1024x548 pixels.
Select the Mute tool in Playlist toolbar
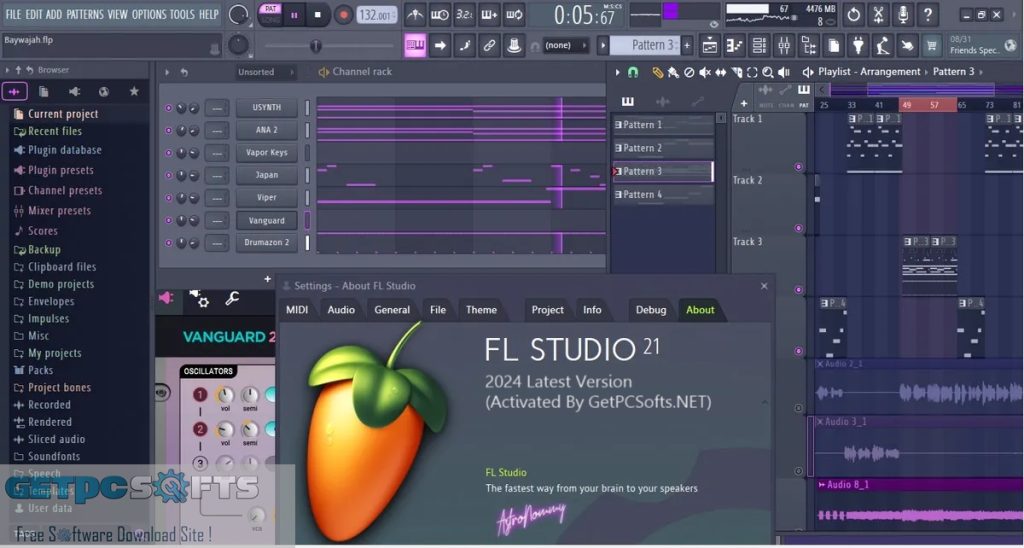point(705,73)
